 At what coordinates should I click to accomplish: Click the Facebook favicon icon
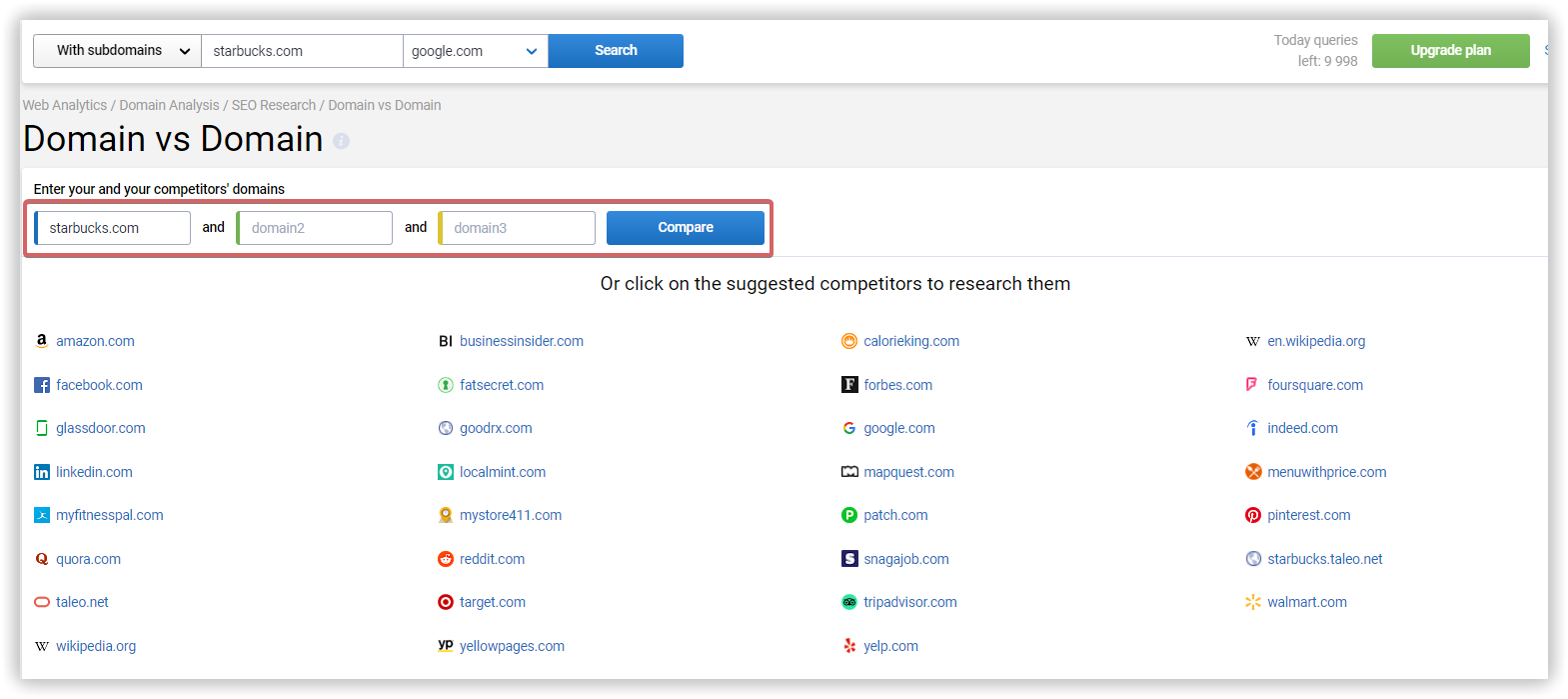[x=42, y=385]
